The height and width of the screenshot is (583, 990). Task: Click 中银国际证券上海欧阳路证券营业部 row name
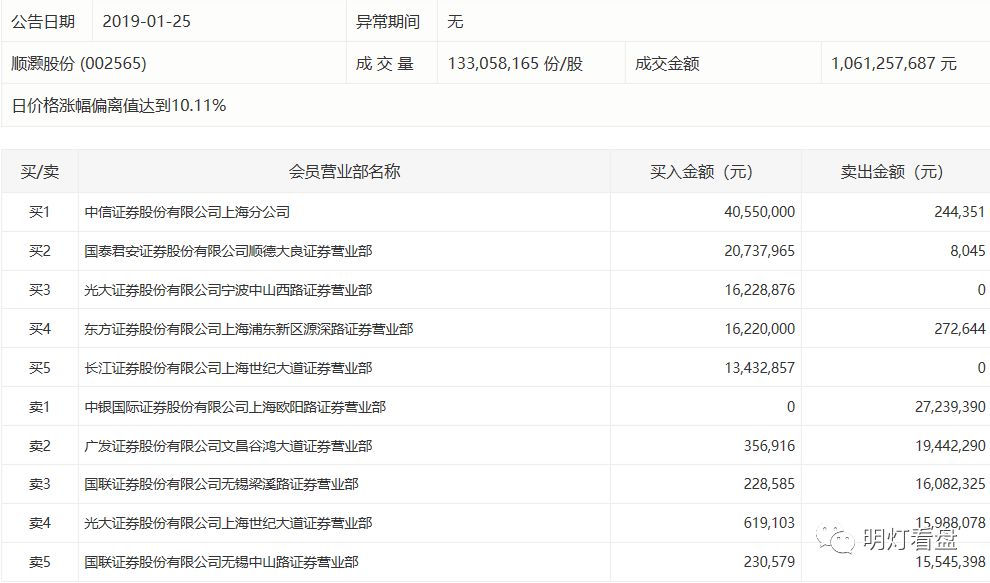click(x=236, y=407)
